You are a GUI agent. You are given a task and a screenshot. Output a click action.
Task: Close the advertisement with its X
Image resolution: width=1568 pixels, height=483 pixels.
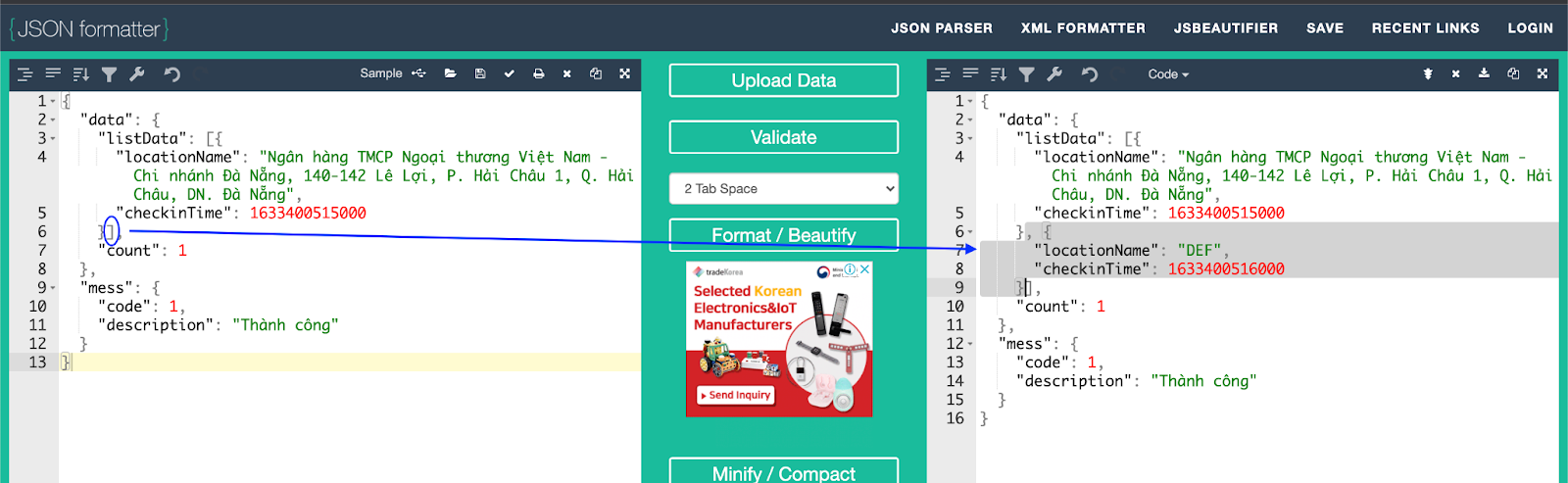pyautogui.click(x=865, y=269)
